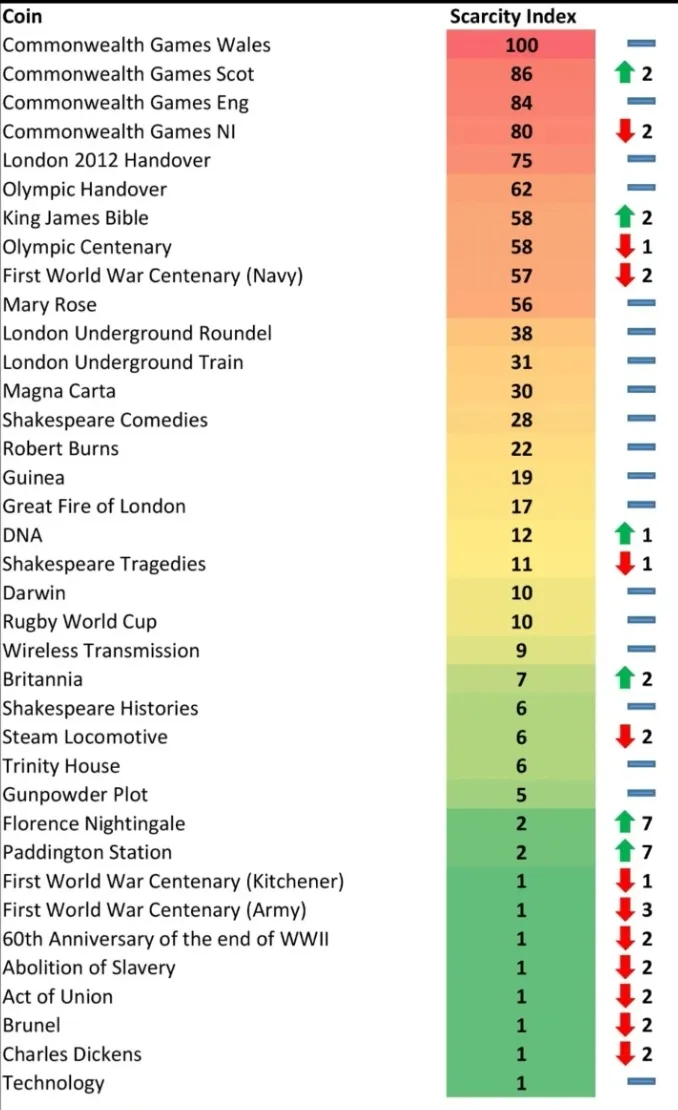Select the Scarcity Index column header
Image resolution: width=678 pixels, height=1110 pixels.
pyautogui.click(x=513, y=16)
